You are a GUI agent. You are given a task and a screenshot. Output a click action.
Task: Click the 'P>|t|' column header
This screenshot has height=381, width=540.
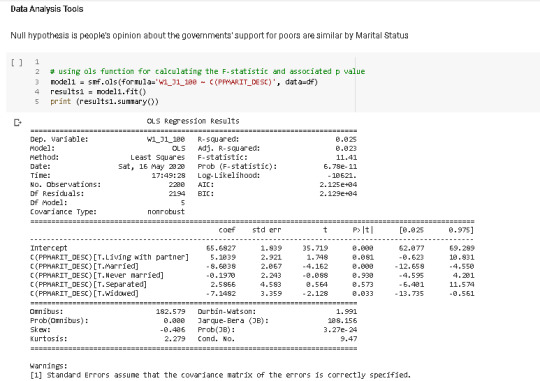point(363,230)
